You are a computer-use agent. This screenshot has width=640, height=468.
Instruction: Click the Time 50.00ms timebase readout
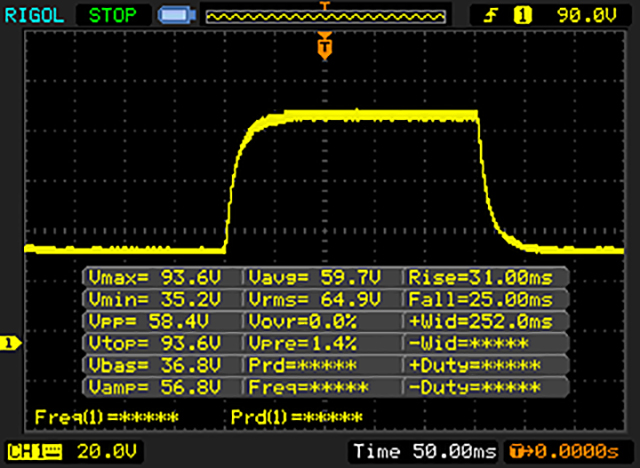(425, 452)
